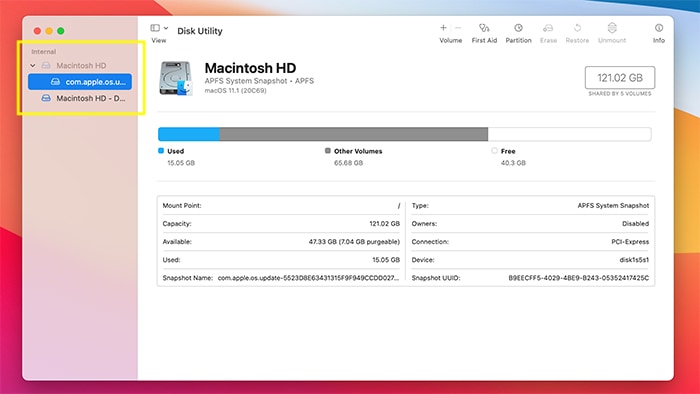Select com.apple.os.u... snapshot in sidebar
This screenshot has width=700, height=394.
tap(80, 82)
